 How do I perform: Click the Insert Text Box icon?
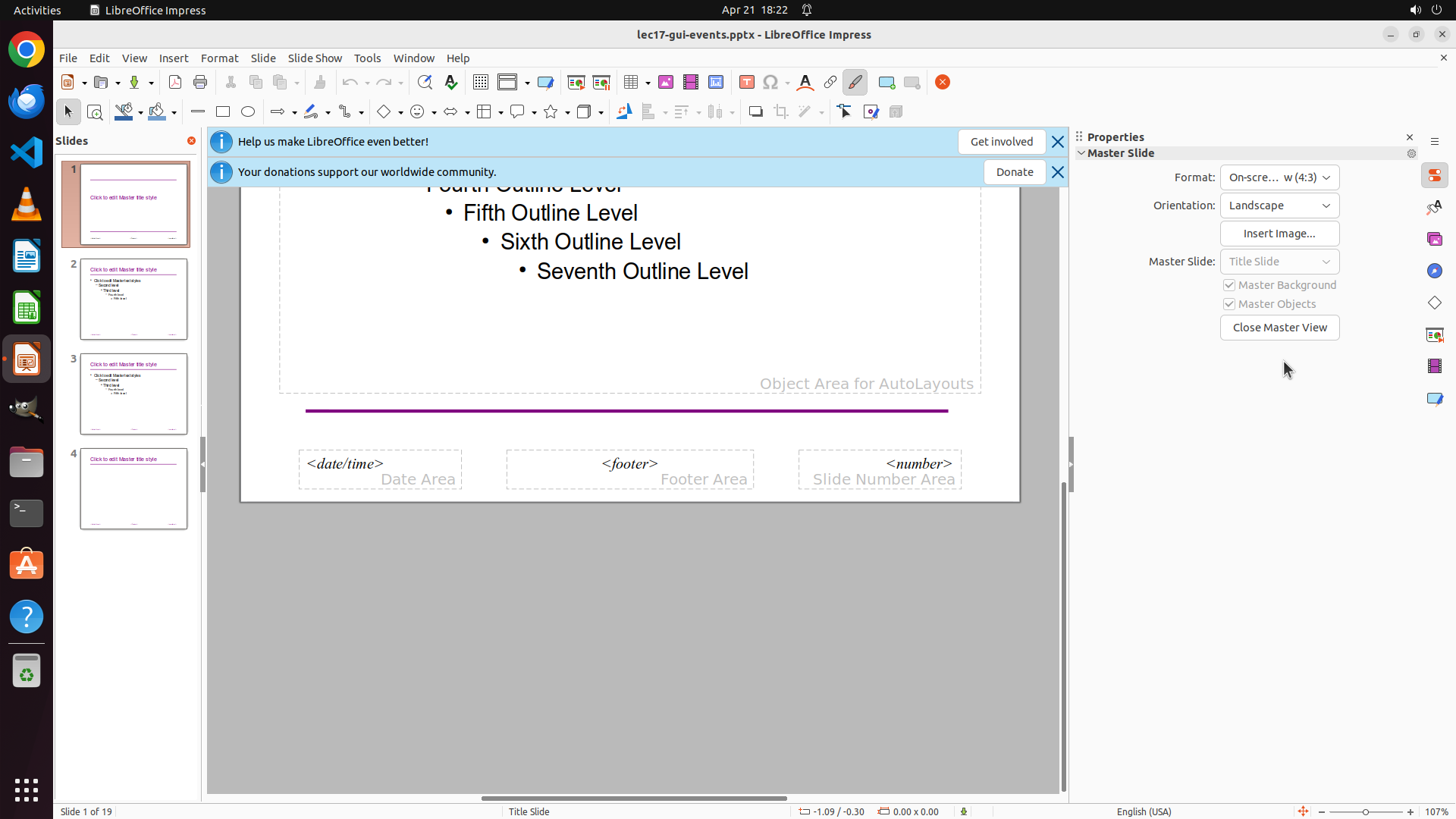coord(747,83)
